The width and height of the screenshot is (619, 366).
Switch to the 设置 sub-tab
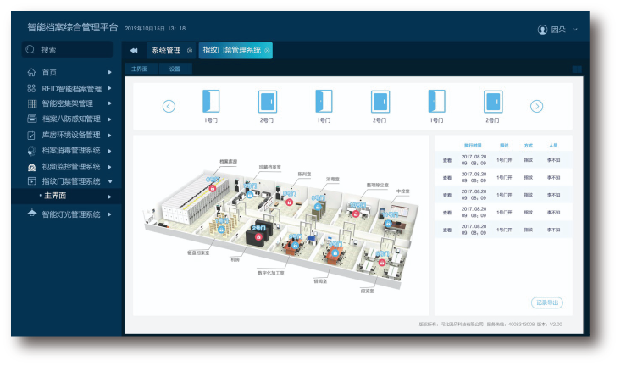pos(174,69)
